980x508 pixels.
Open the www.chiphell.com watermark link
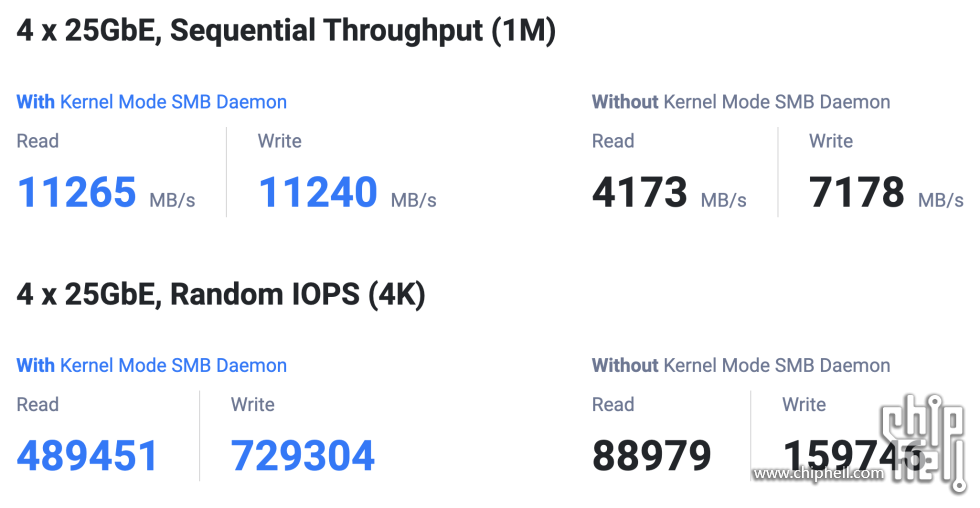pyautogui.click(x=818, y=473)
